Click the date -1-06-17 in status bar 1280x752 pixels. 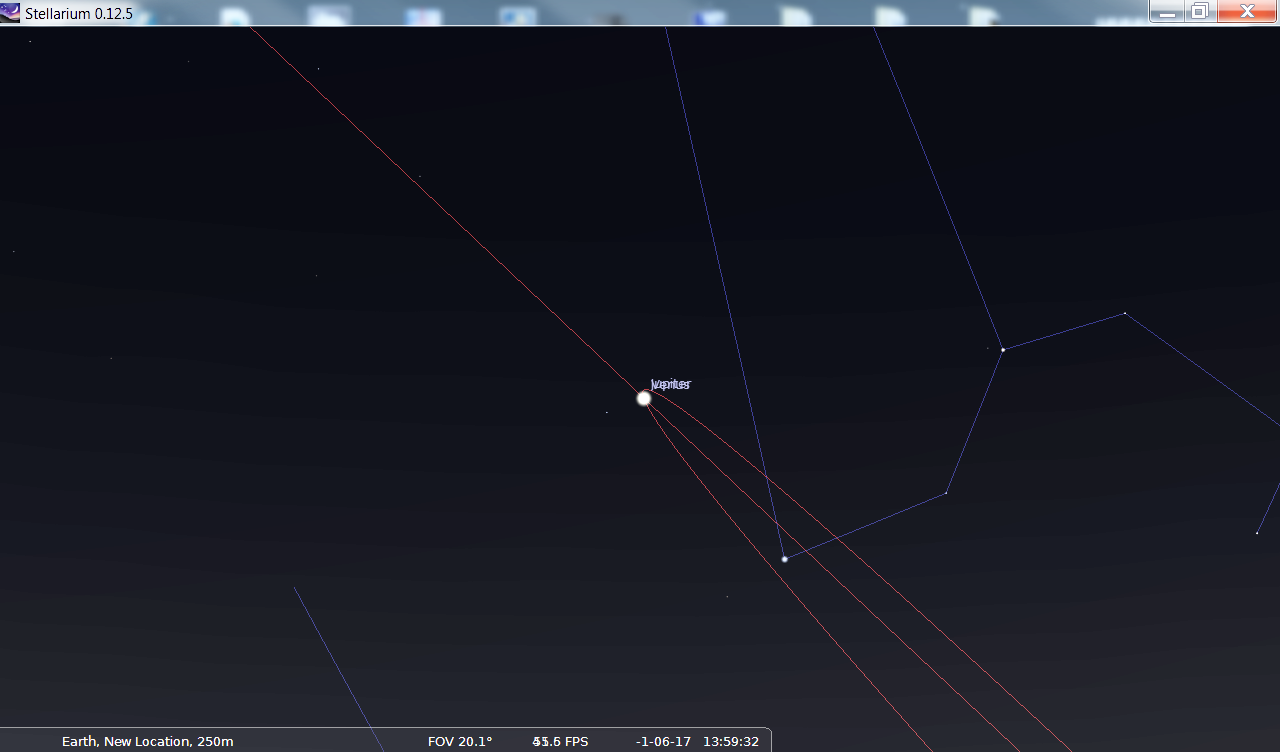coord(663,741)
